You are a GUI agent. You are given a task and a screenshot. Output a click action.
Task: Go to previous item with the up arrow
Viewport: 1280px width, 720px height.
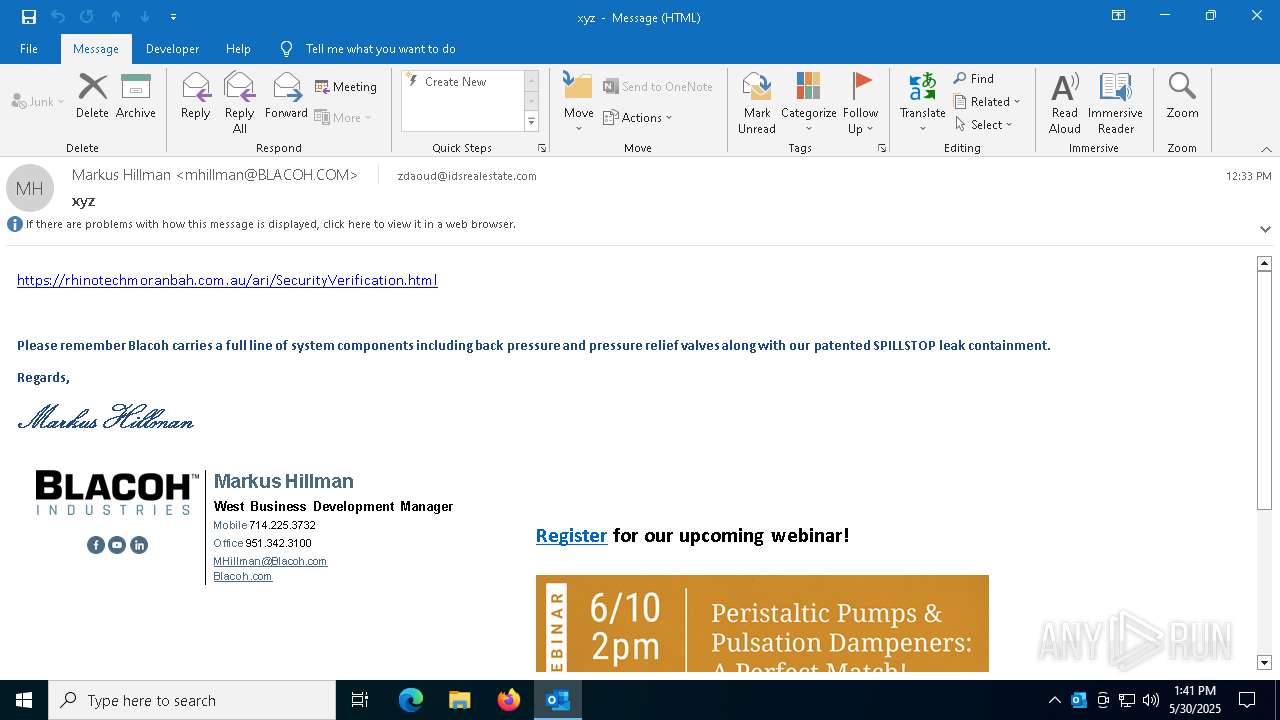[x=116, y=16]
